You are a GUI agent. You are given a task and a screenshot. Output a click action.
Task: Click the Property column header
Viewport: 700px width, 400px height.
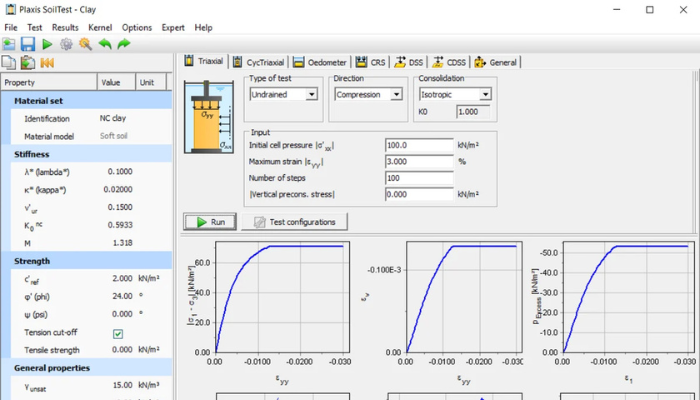click(x=49, y=82)
